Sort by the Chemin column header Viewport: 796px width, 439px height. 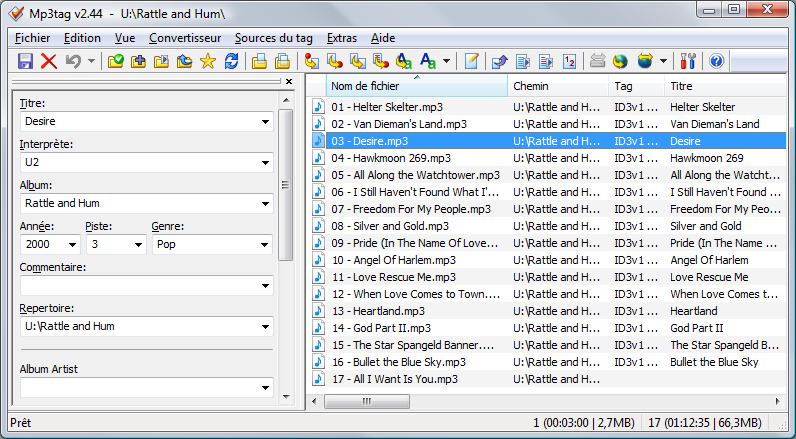558,86
